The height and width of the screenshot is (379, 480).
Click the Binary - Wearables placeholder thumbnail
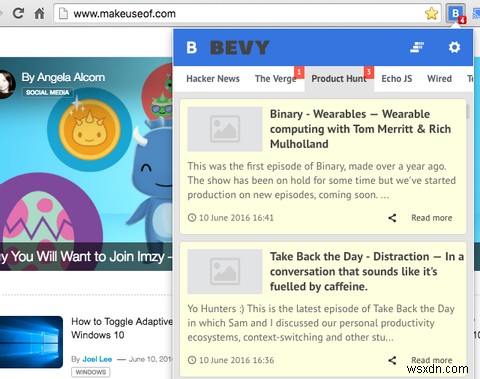(x=225, y=129)
